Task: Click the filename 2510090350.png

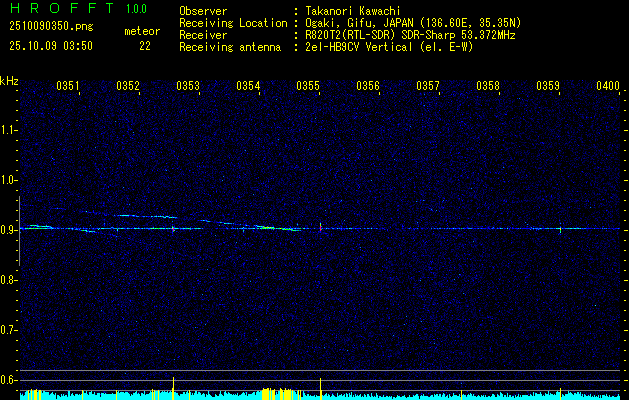Action: [x=51, y=27]
